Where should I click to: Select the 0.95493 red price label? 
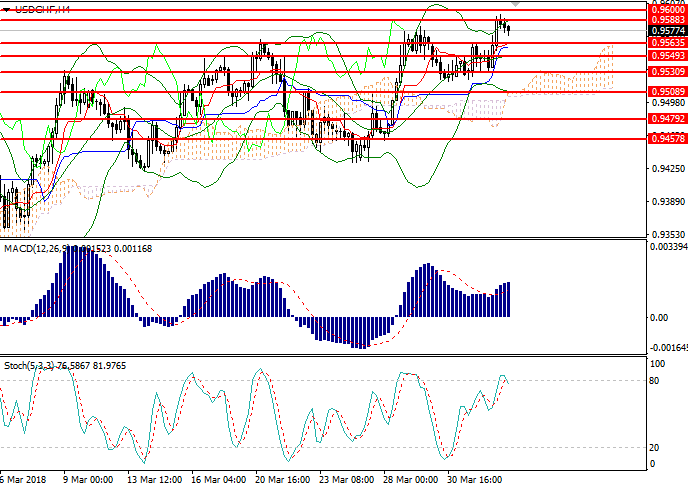point(662,56)
